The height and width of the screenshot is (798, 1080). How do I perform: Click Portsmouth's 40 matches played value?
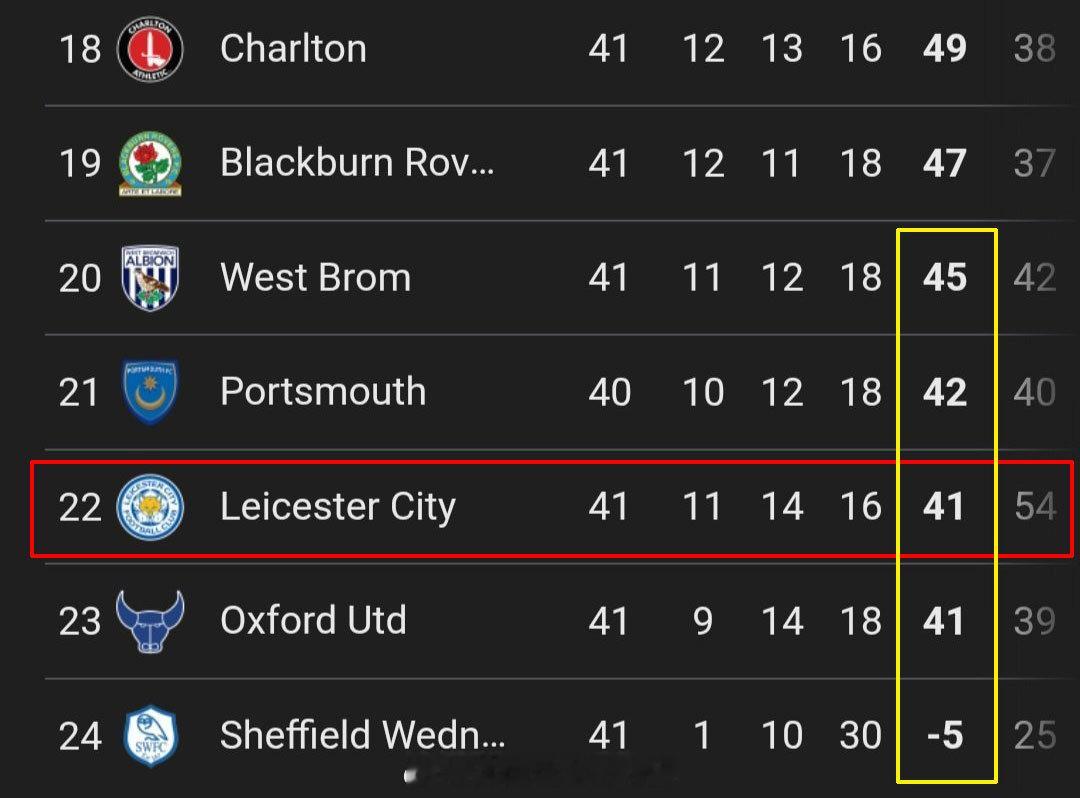point(609,392)
